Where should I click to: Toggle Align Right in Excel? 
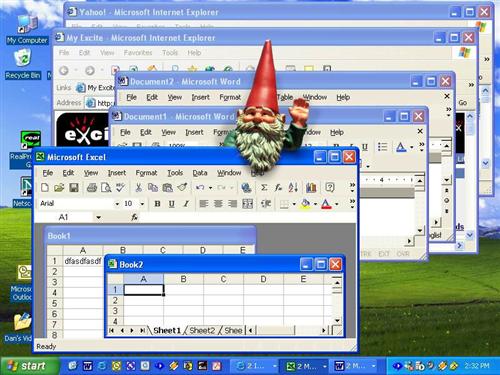tap(233, 204)
